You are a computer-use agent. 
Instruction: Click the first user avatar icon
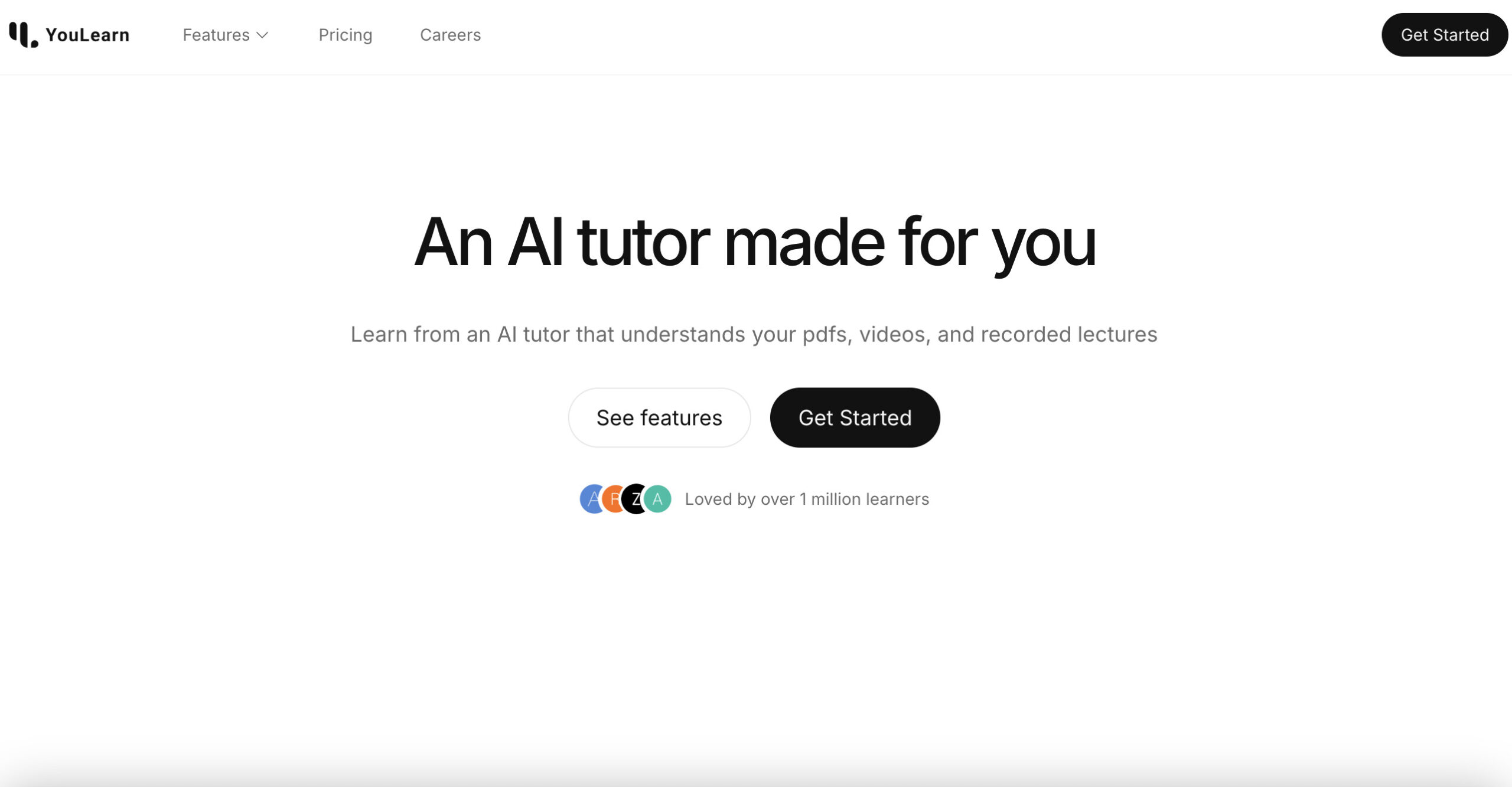tap(591, 498)
